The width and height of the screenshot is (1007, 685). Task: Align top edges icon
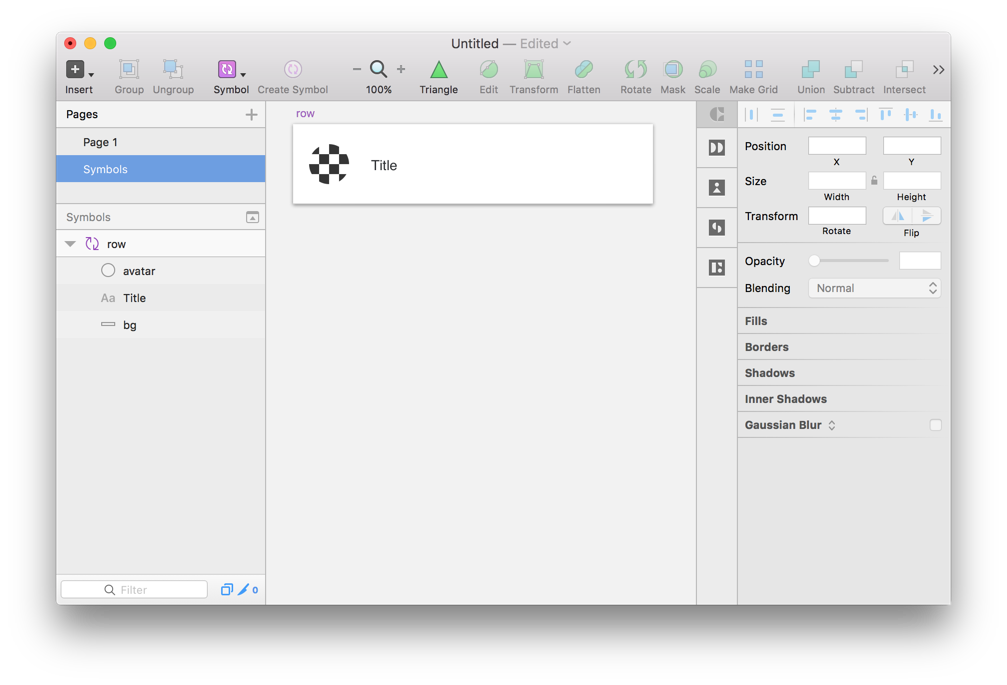point(886,115)
